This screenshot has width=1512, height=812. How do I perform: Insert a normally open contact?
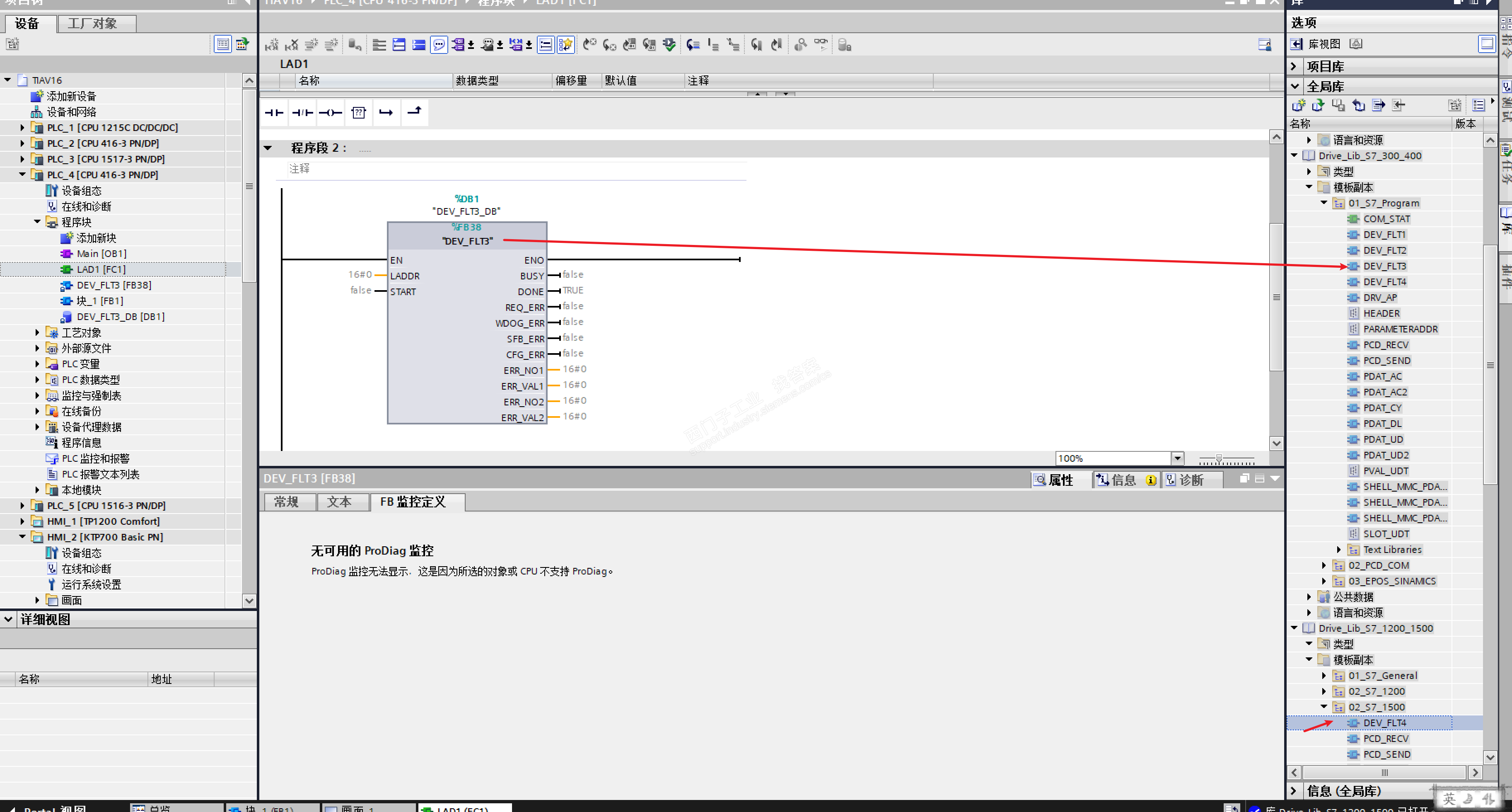click(x=273, y=113)
